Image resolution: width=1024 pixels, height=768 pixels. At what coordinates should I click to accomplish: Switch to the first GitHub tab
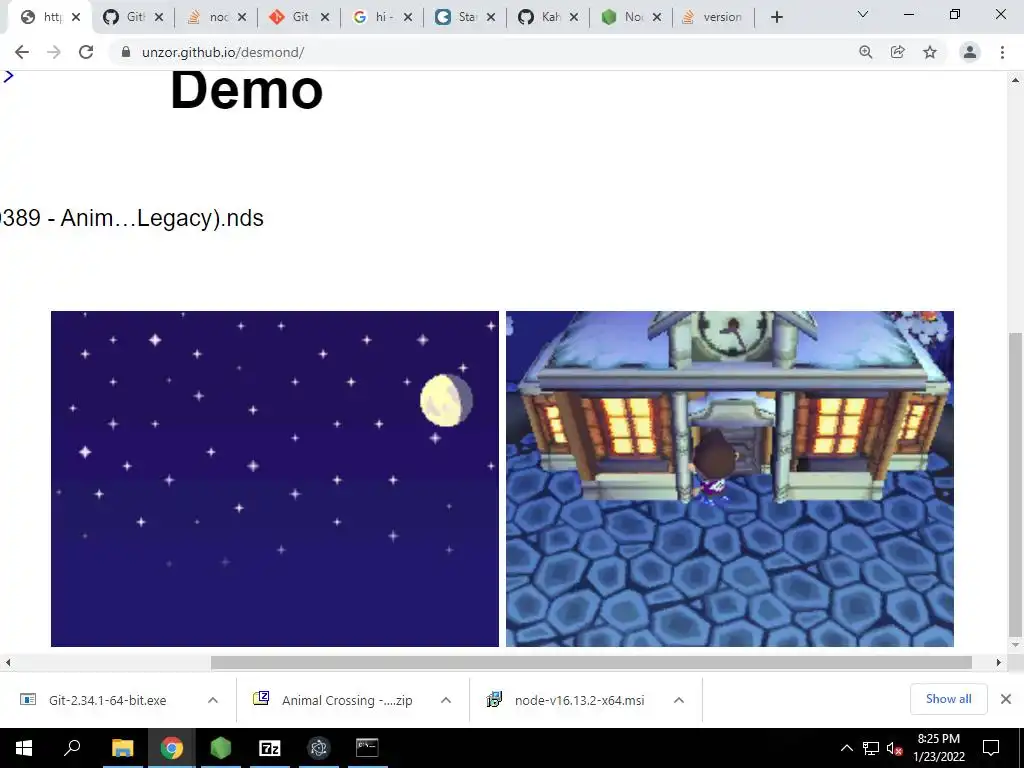tap(133, 17)
